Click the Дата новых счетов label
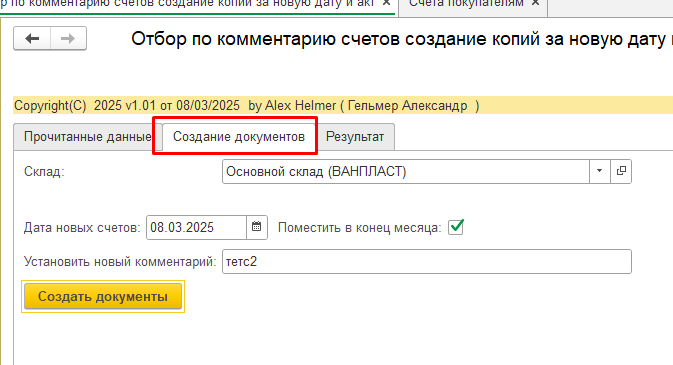Image resolution: width=673 pixels, height=365 pixels. coord(82,227)
